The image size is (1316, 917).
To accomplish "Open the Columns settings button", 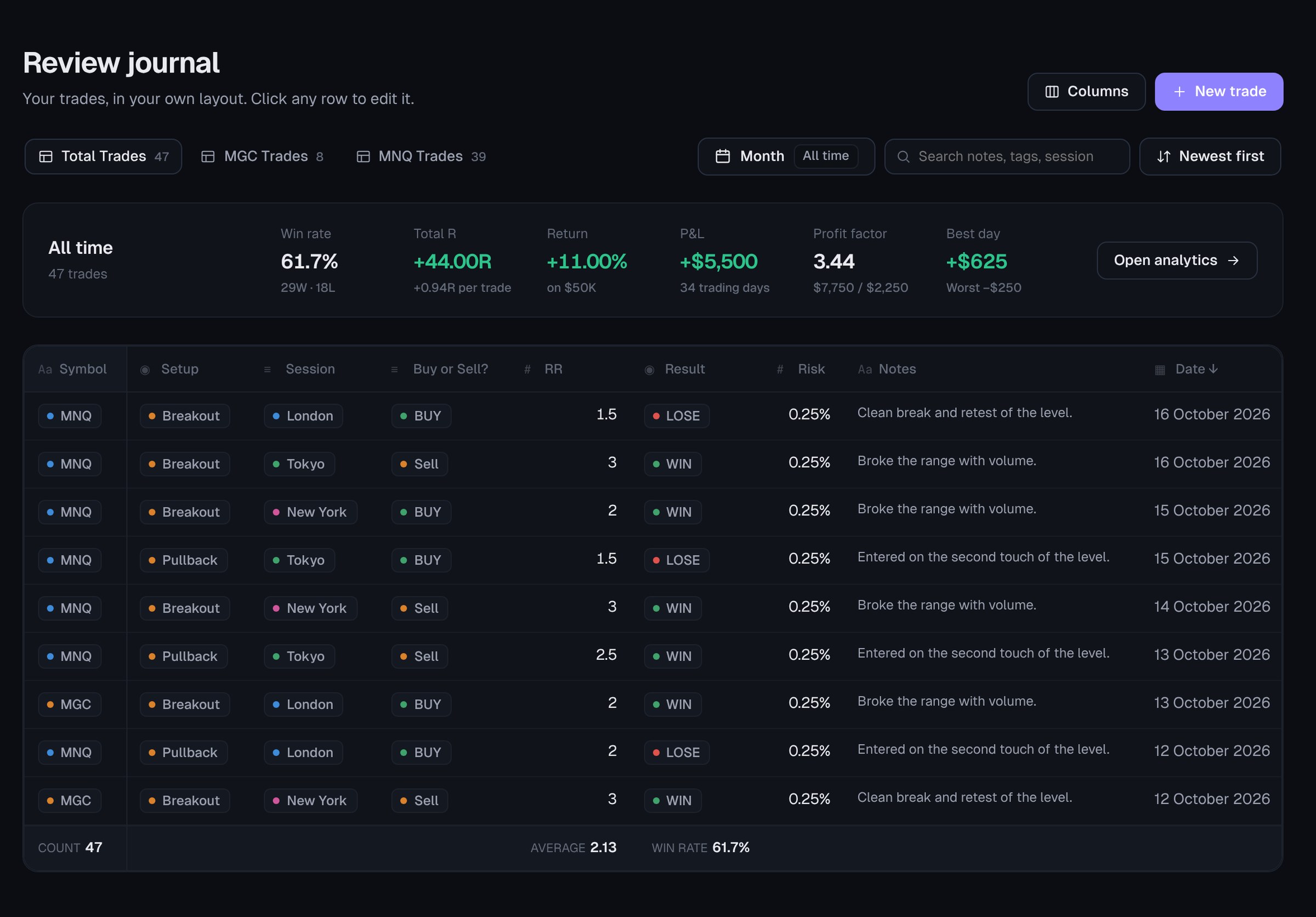I will click(x=1086, y=92).
